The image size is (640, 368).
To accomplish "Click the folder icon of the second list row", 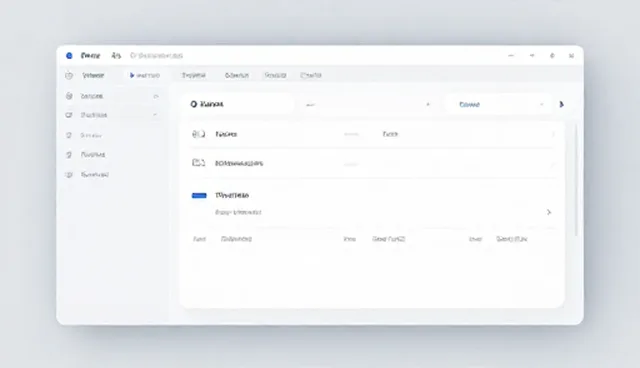I will click(198, 163).
